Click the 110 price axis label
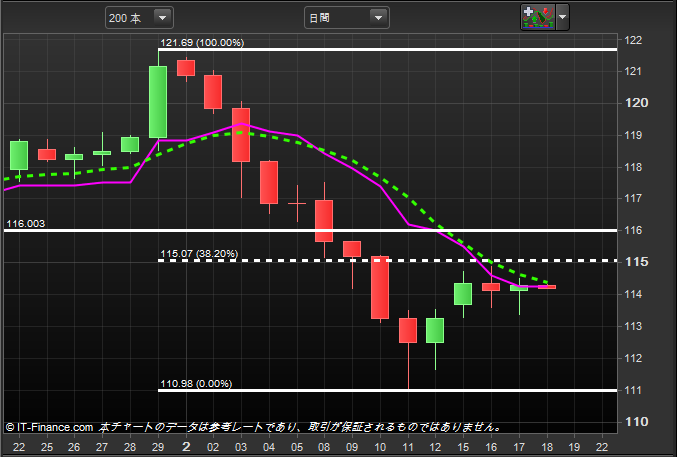The image size is (677, 457). 636,422
